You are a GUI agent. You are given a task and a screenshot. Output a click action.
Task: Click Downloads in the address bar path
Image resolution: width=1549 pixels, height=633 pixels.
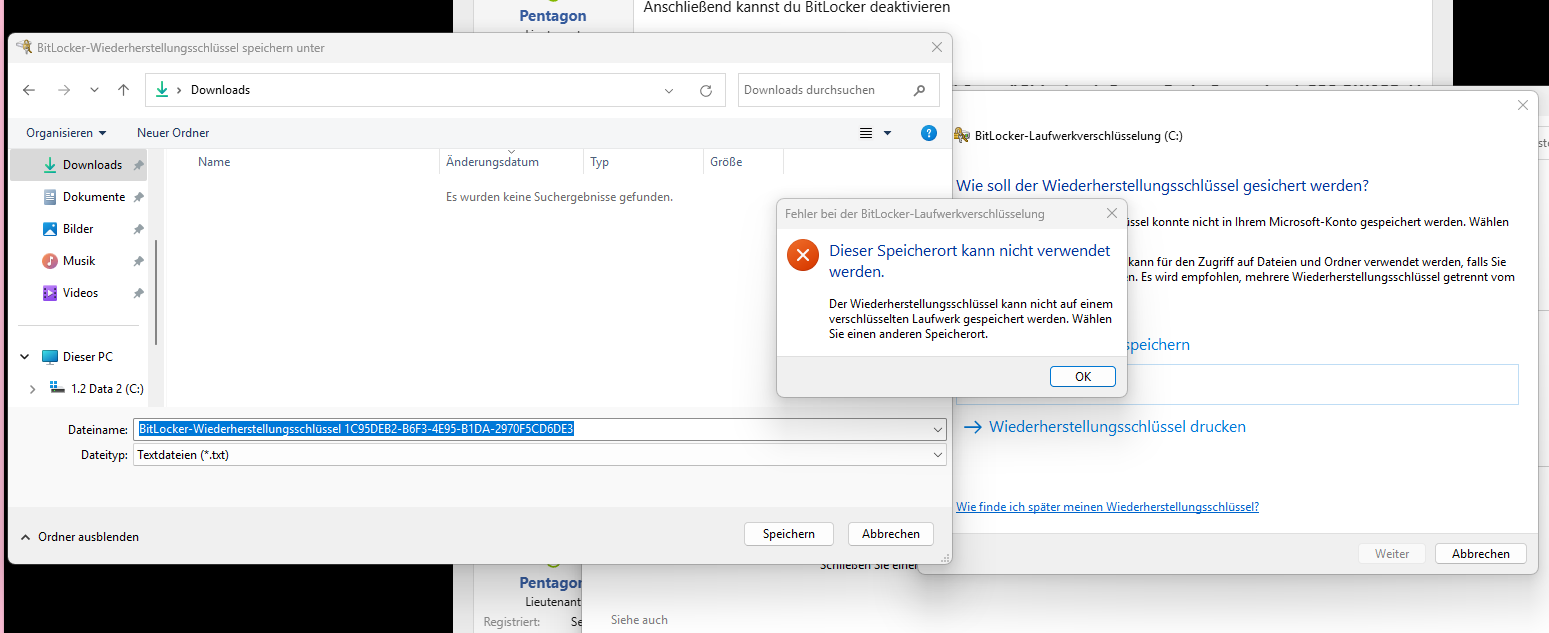(220, 90)
